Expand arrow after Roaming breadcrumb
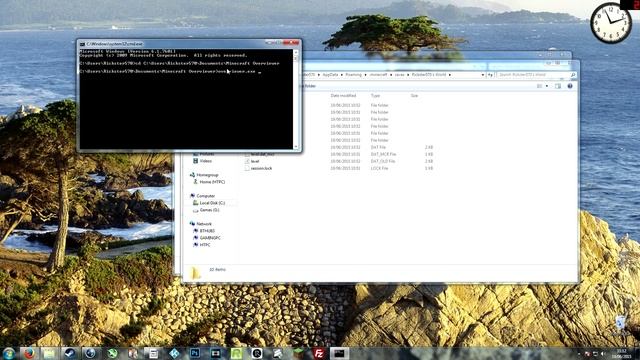The width and height of the screenshot is (640, 360). pos(365,75)
